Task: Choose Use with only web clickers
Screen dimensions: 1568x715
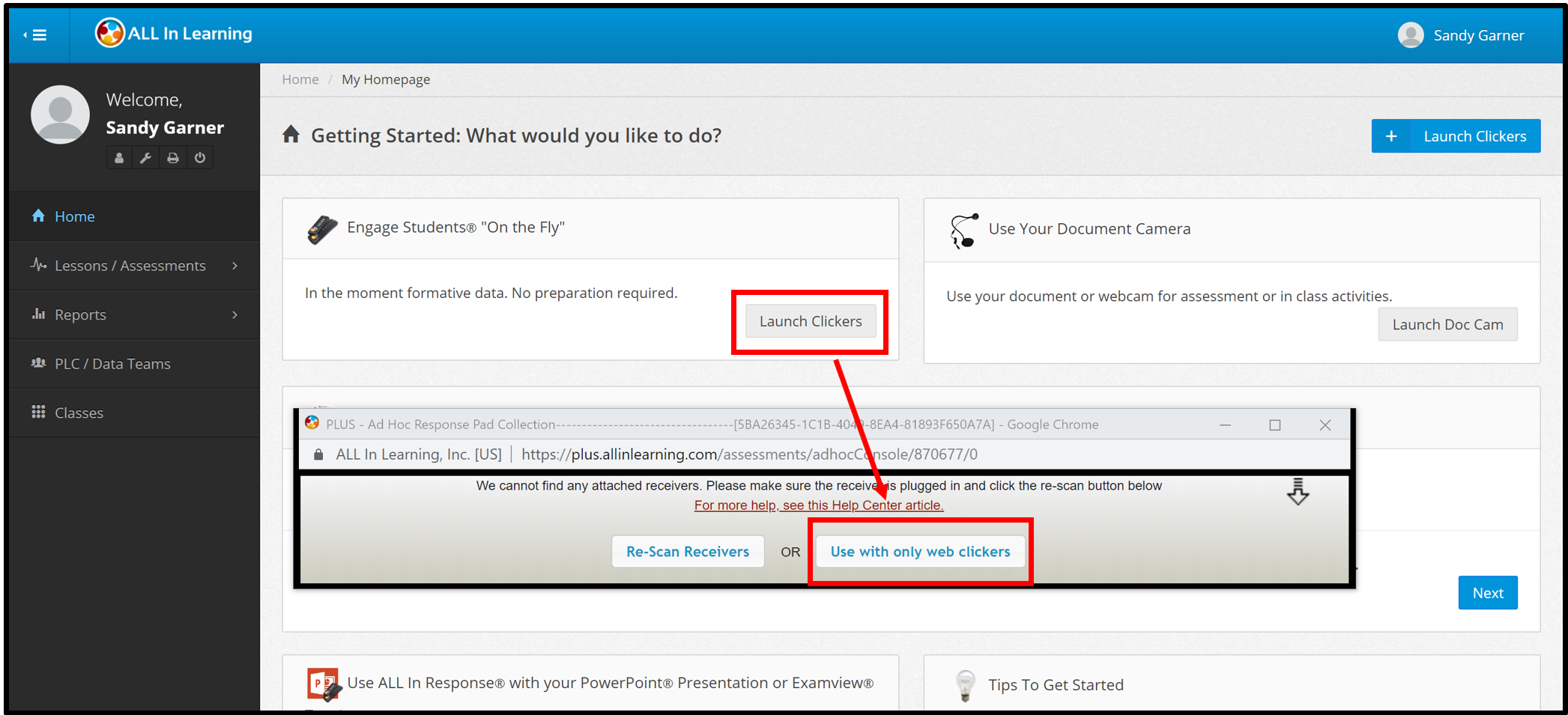Action: click(919, 552)
